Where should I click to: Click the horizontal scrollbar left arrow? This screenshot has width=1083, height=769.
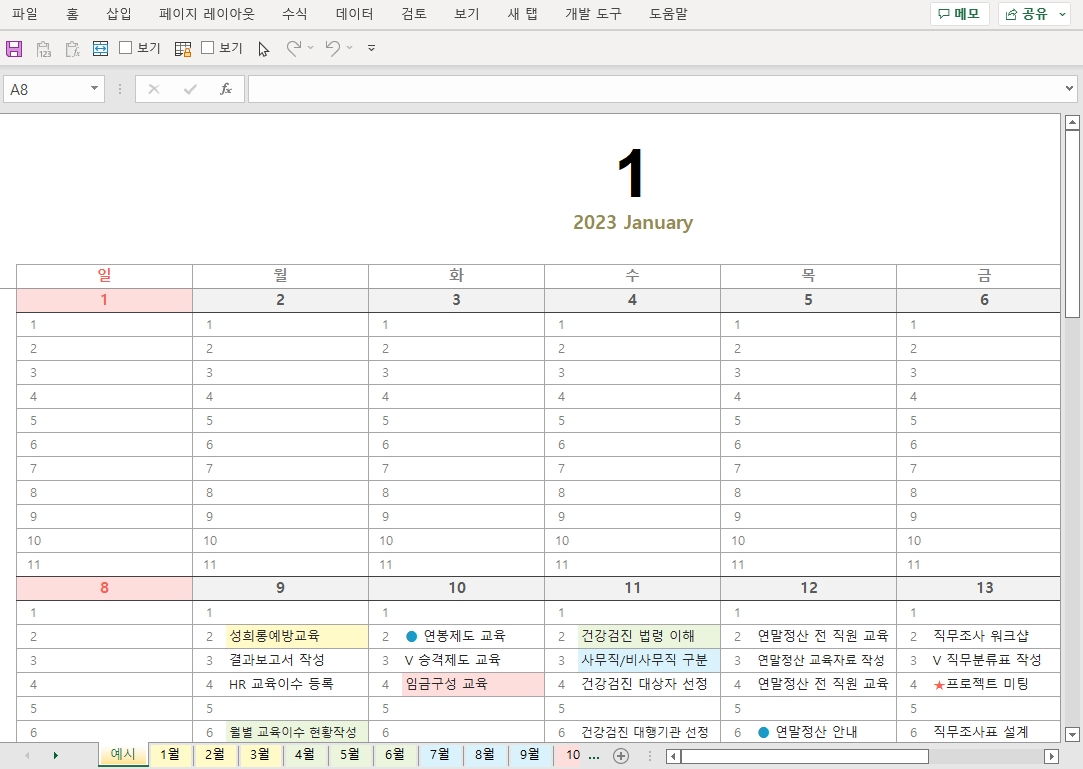pos(673,757)
